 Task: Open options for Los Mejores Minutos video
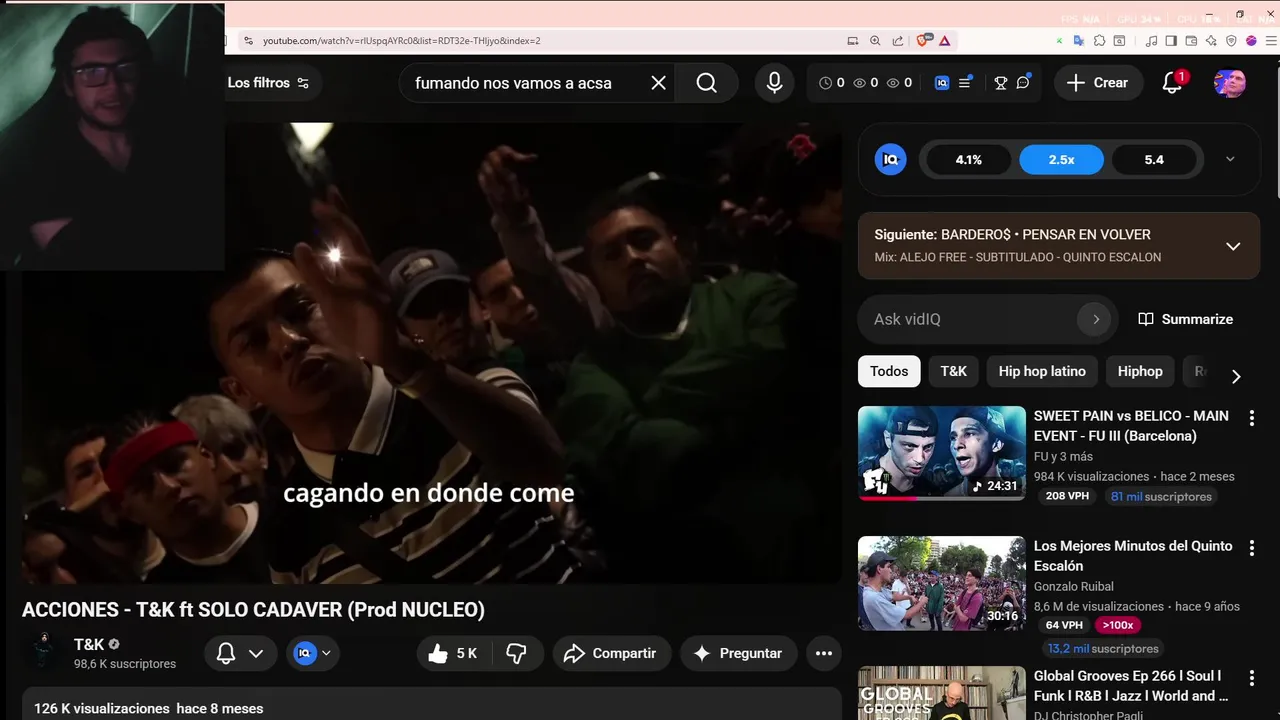tap(1251, 548)
